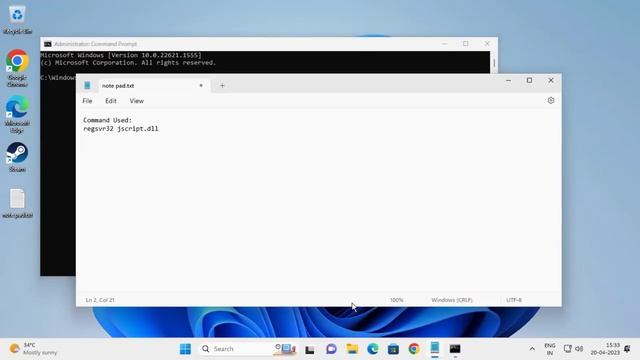Viewport: 640px width, 360px height.
Task: Open the File menu in Notepad
Action: (x=87, y=101)
